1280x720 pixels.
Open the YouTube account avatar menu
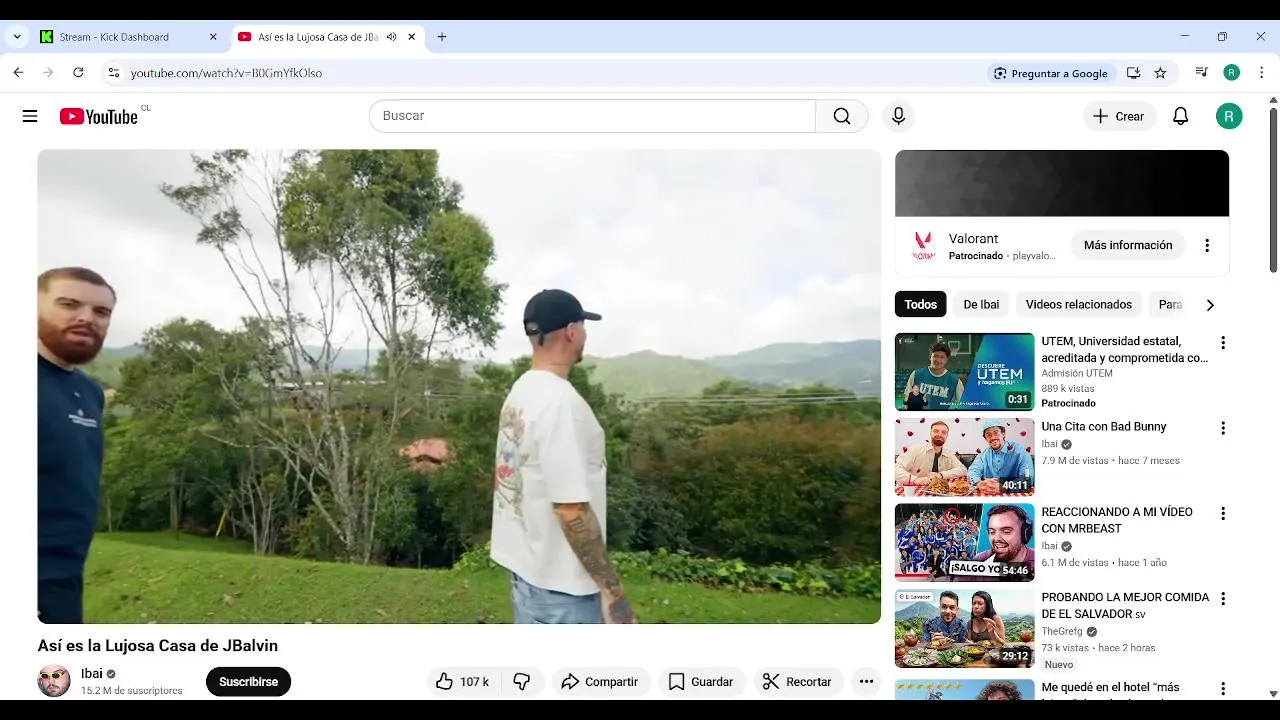tap(1229, 116)
